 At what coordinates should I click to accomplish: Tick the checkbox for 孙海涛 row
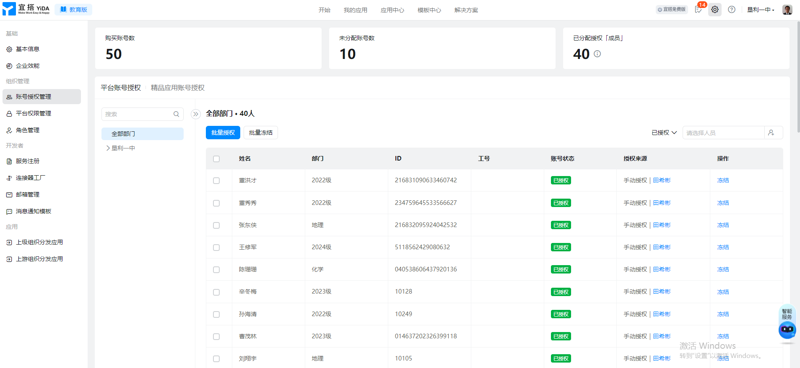click(216, 314)
